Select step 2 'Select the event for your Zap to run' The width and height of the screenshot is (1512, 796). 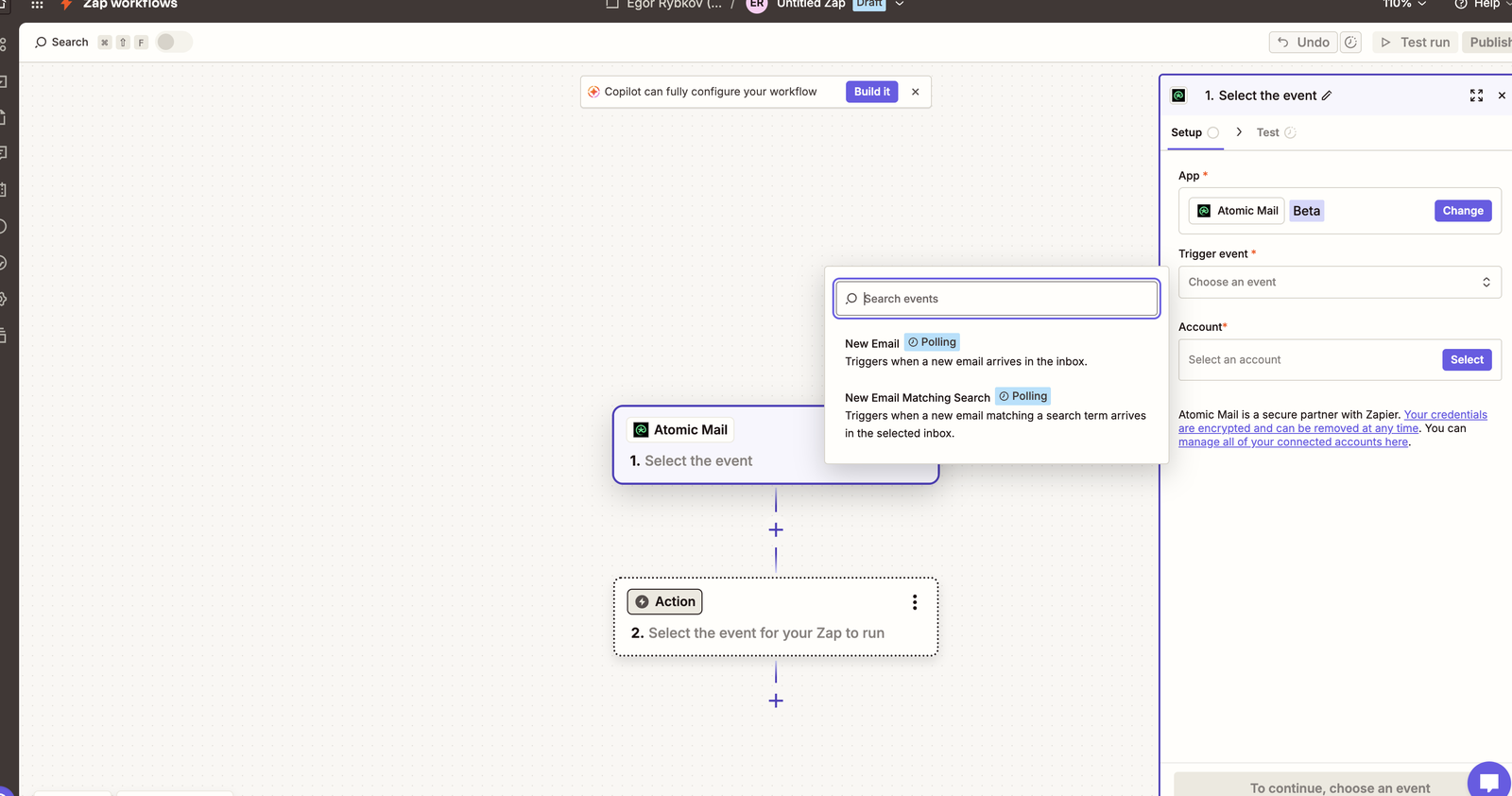coord(776,617)
